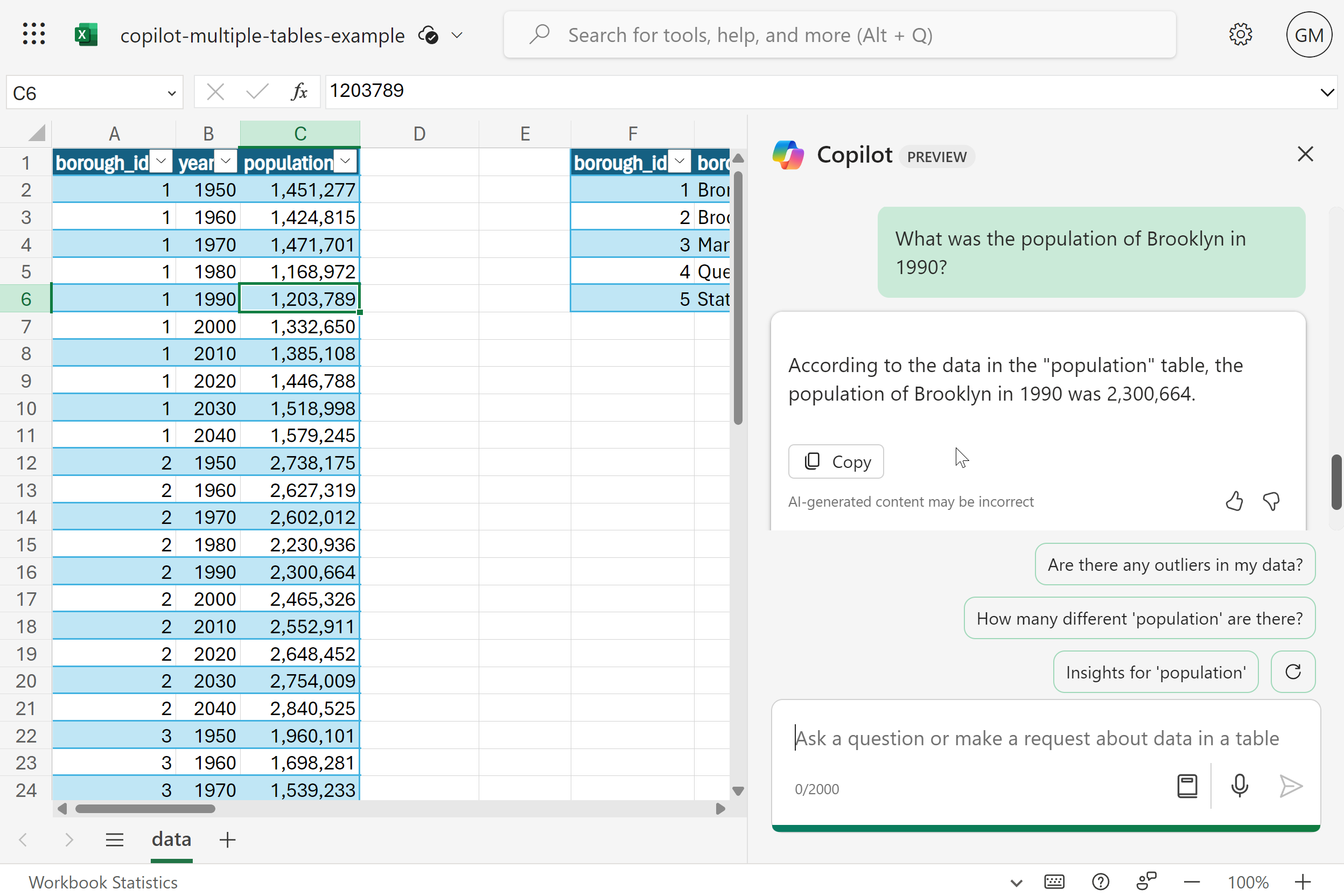Open the all sheets list icon
This screenshot has width=1344, height=896.
114,839
